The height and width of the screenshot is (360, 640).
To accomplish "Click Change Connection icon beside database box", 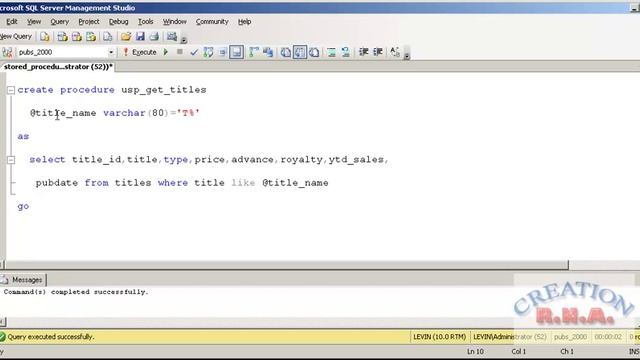I will tap(7, 52).
